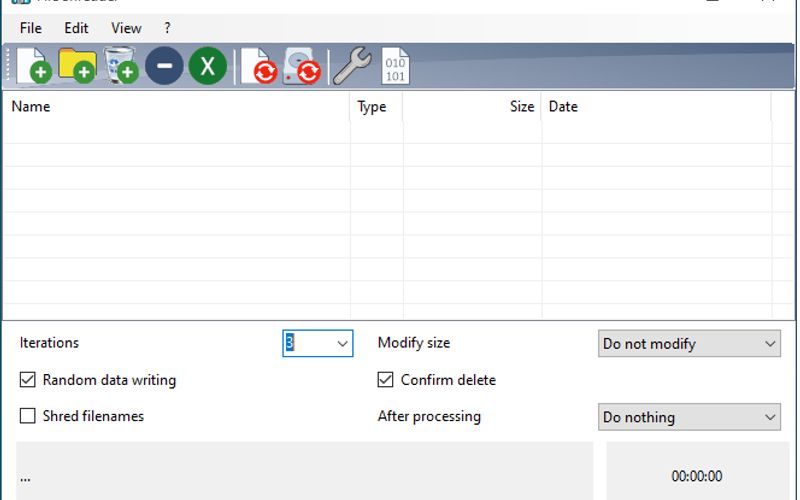Image resolution: width=800 pixels, height=500 pixels.
Task: Uncheck the Confirm delete checkbox
Action: coord(385,380)
